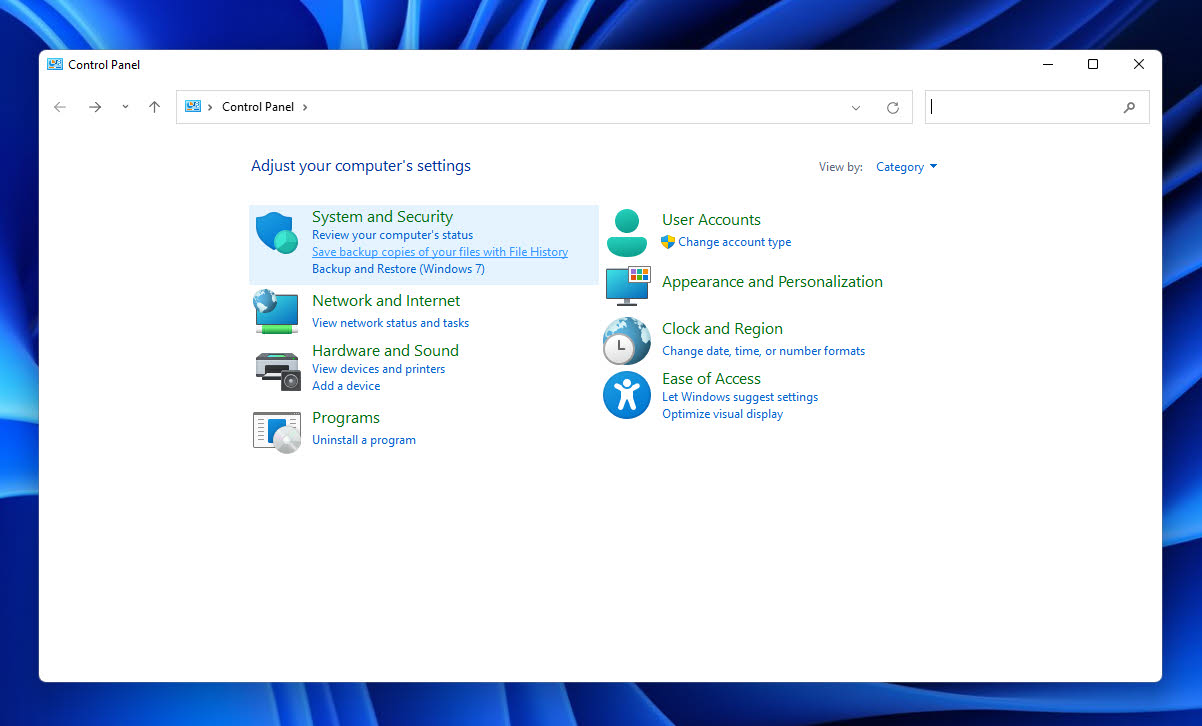Open Appearance and Personalization heading
The image size is (1202, 726).
tap(772, 282)
